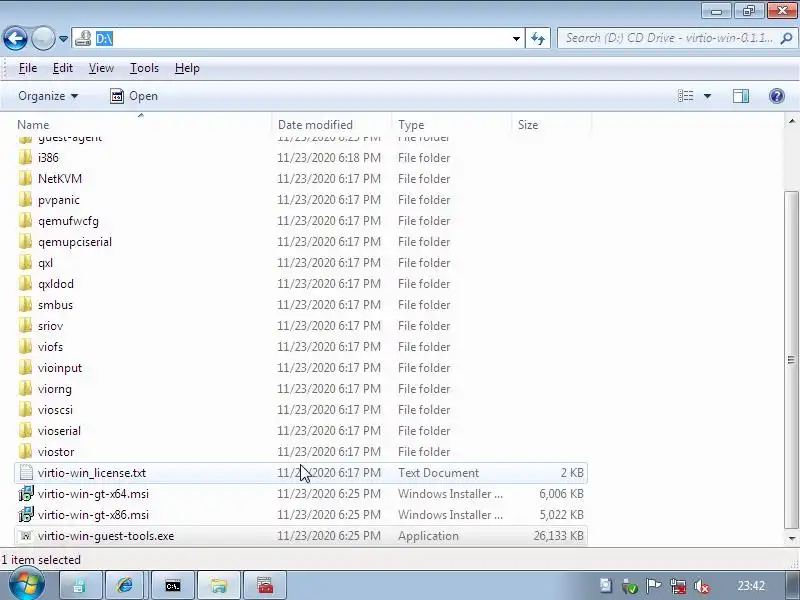Open Action Center flag tray icon
This screenshot has width=800, height=600.
[654, 586]
